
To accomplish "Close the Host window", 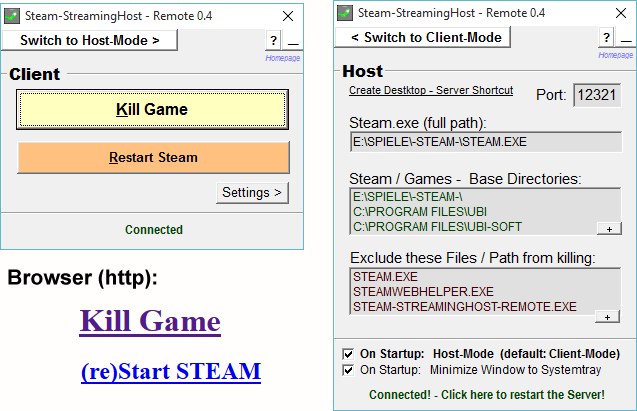I will [x=621, y=13].
